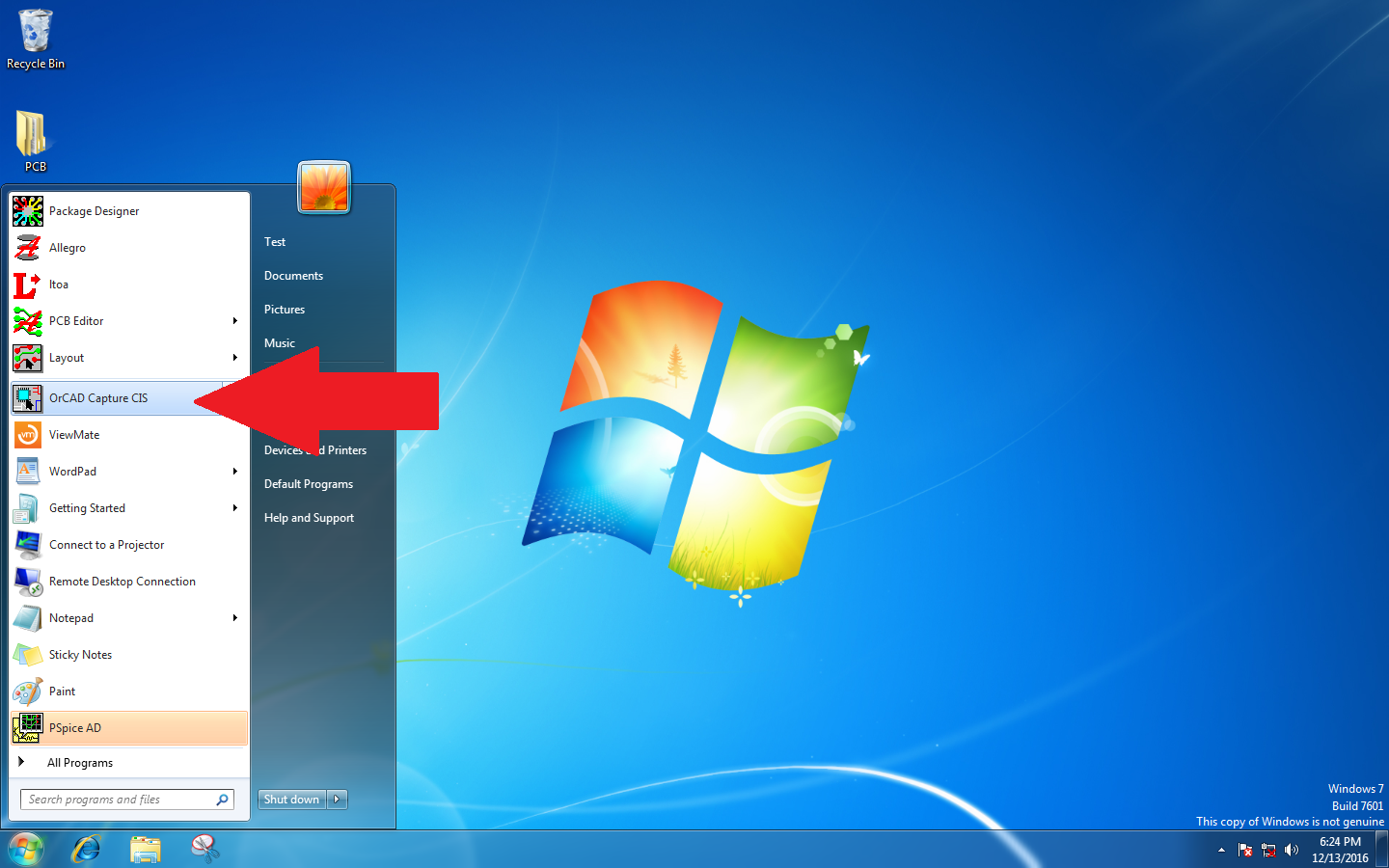Open the Itoa program icon
Screen dimensions: 1389x868
[x=28, y=285]
